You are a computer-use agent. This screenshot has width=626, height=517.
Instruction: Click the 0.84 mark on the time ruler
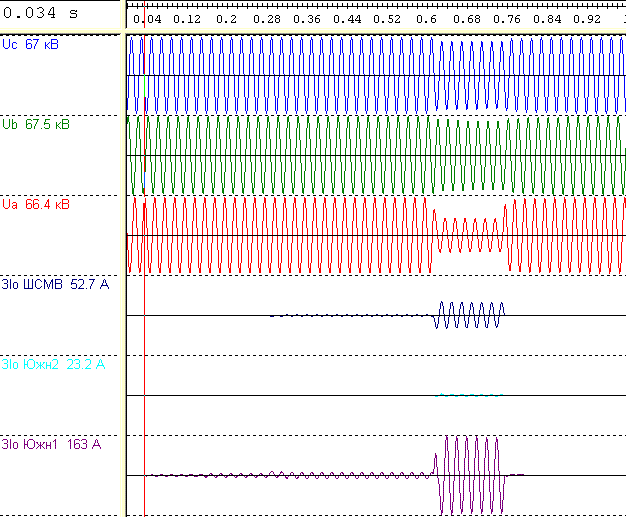tap(547, 19)
